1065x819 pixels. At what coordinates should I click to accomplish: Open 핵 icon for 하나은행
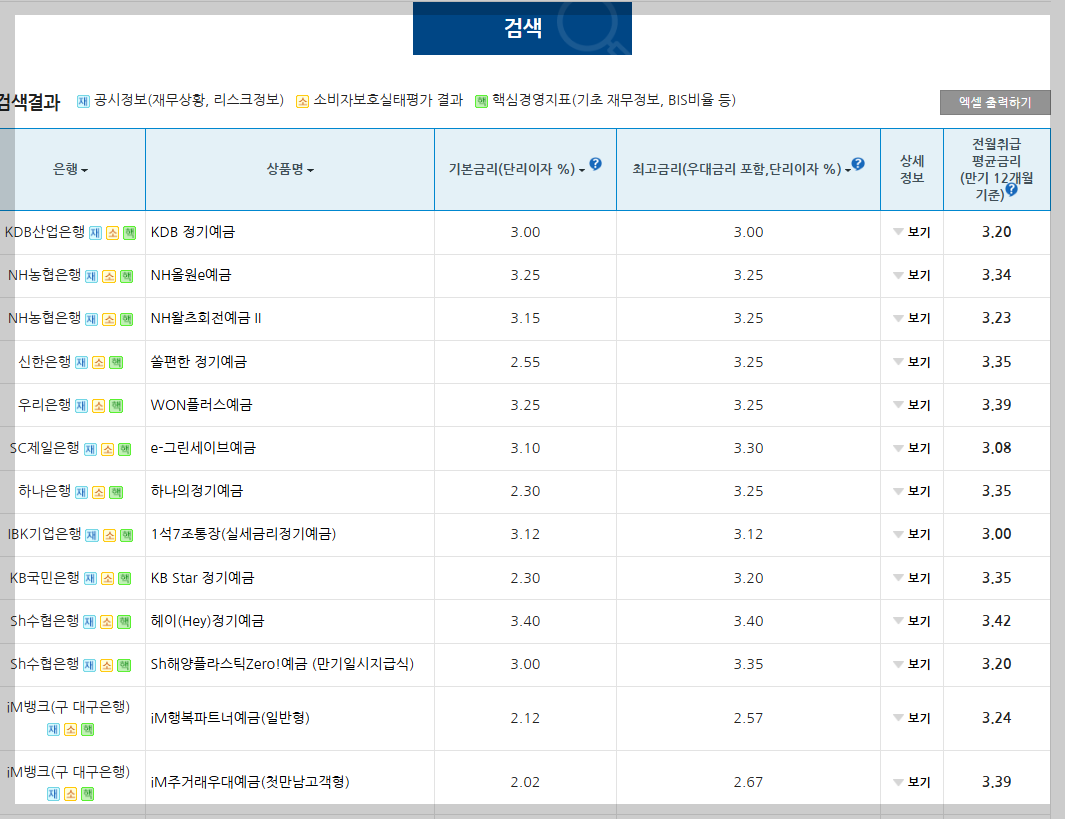point(116,492)
